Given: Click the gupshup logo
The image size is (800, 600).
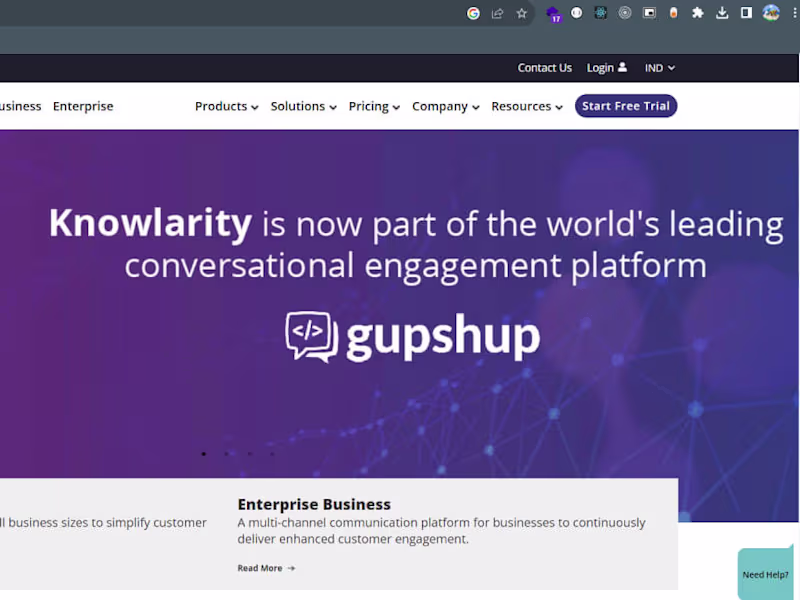Looking at the screenshot, I should tap(411, 335).
